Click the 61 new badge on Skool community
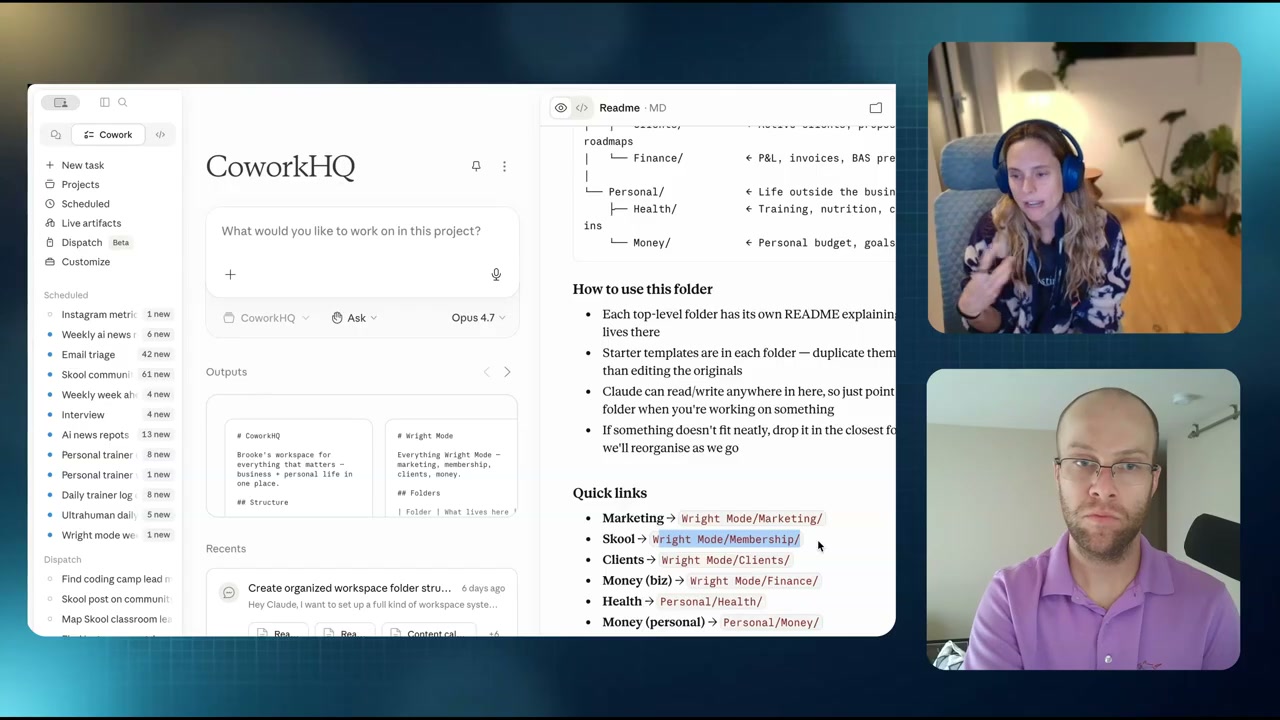 pyautogui.click(x=156, y=374)
